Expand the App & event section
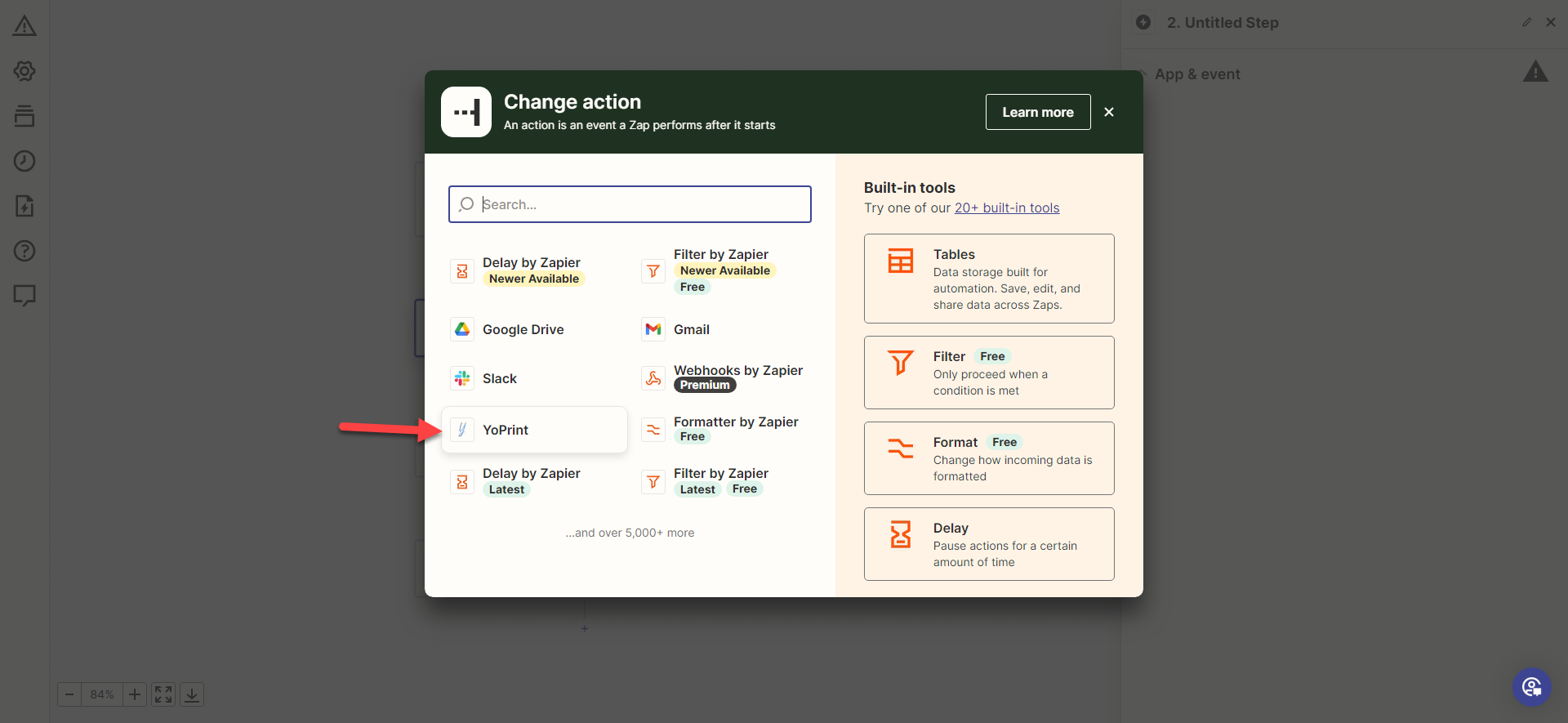The width and height of the screenshot is (1568, 723). tap(1198, 74)
